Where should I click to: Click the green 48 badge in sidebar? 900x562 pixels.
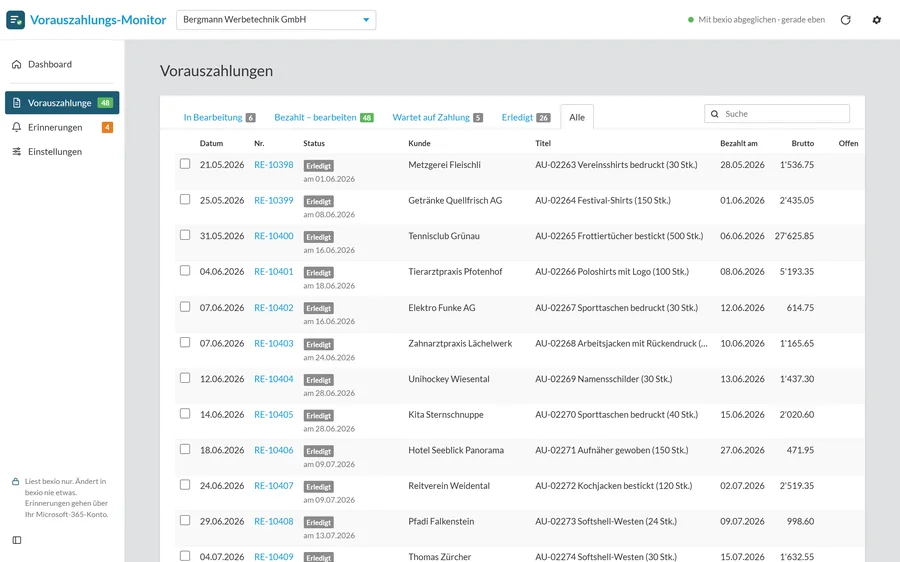pyautogui.click(x=105, y=103)
